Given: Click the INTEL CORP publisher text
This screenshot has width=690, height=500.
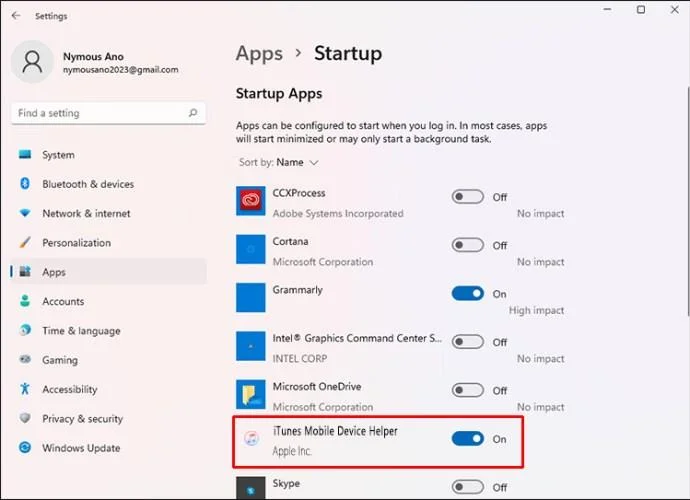Looking at the screenshot, I should [x=300, y=359].
